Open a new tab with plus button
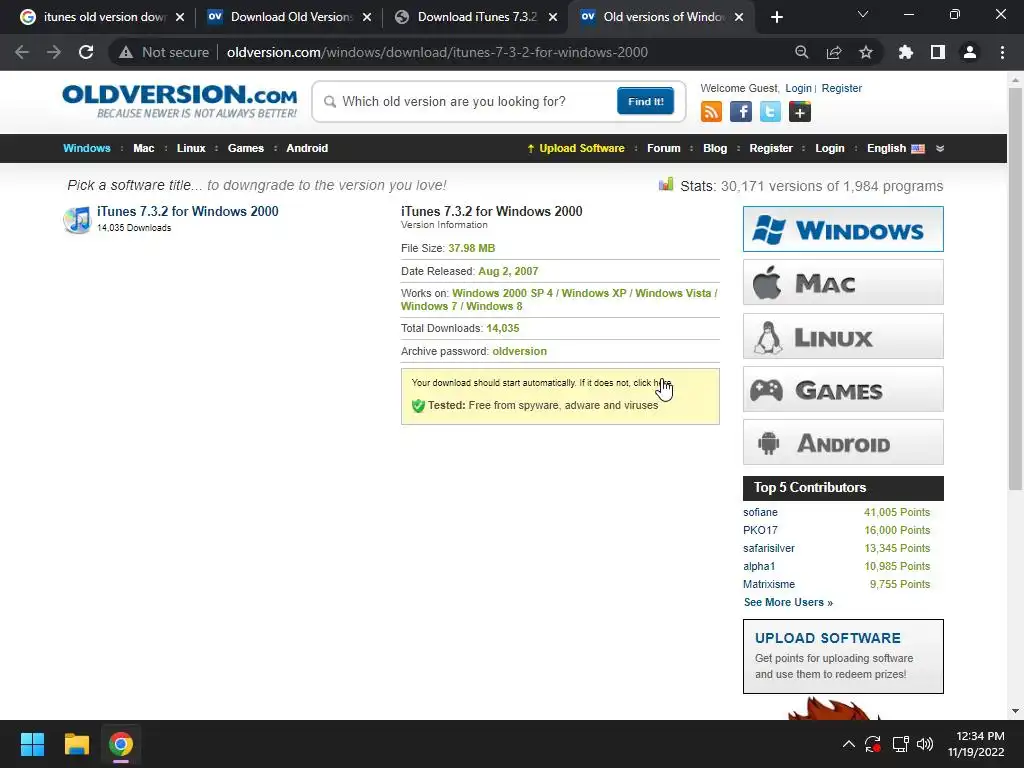The image size is (1024, 768). [x=776, y=17]
